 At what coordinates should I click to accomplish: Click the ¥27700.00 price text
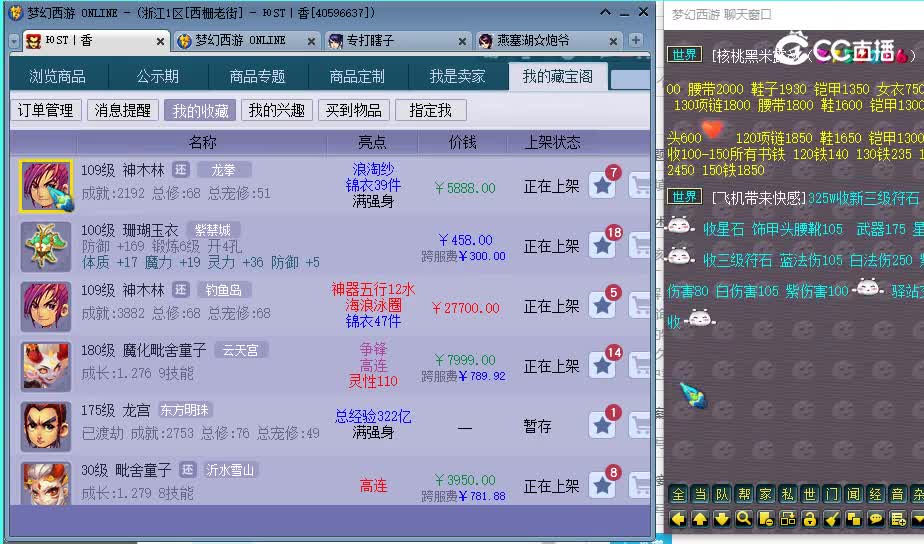466,308
